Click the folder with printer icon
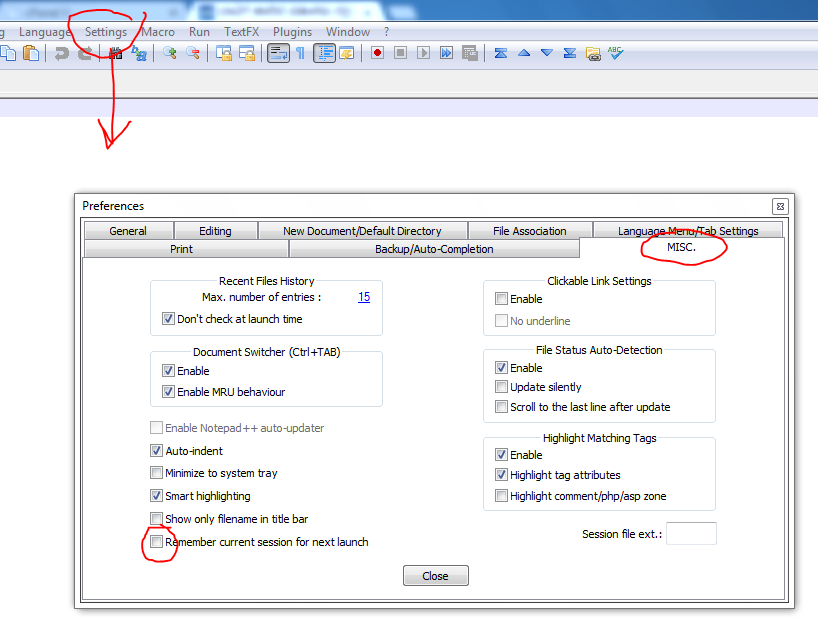 tap(593, 53)
